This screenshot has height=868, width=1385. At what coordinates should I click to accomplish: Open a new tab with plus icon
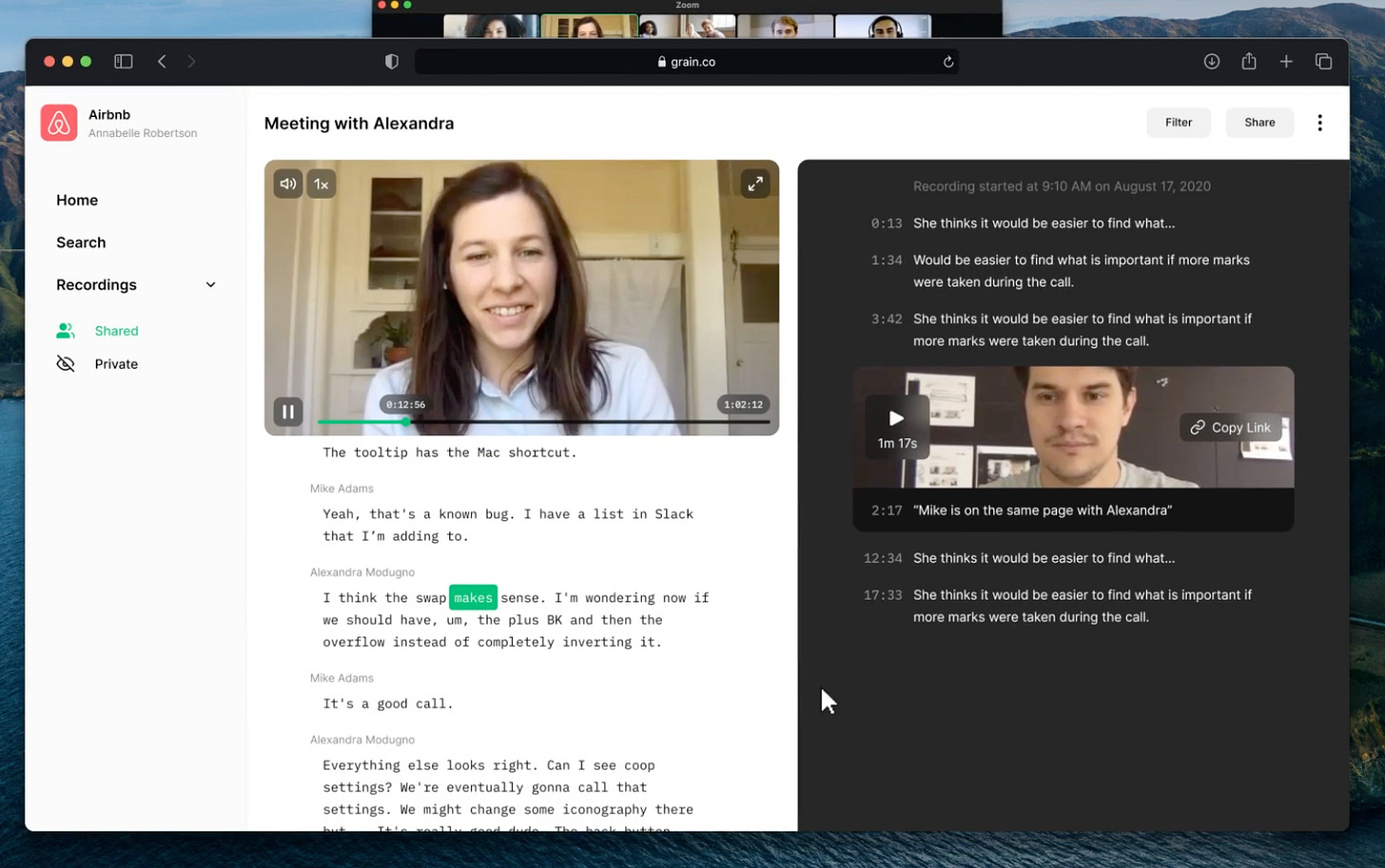1286,61
